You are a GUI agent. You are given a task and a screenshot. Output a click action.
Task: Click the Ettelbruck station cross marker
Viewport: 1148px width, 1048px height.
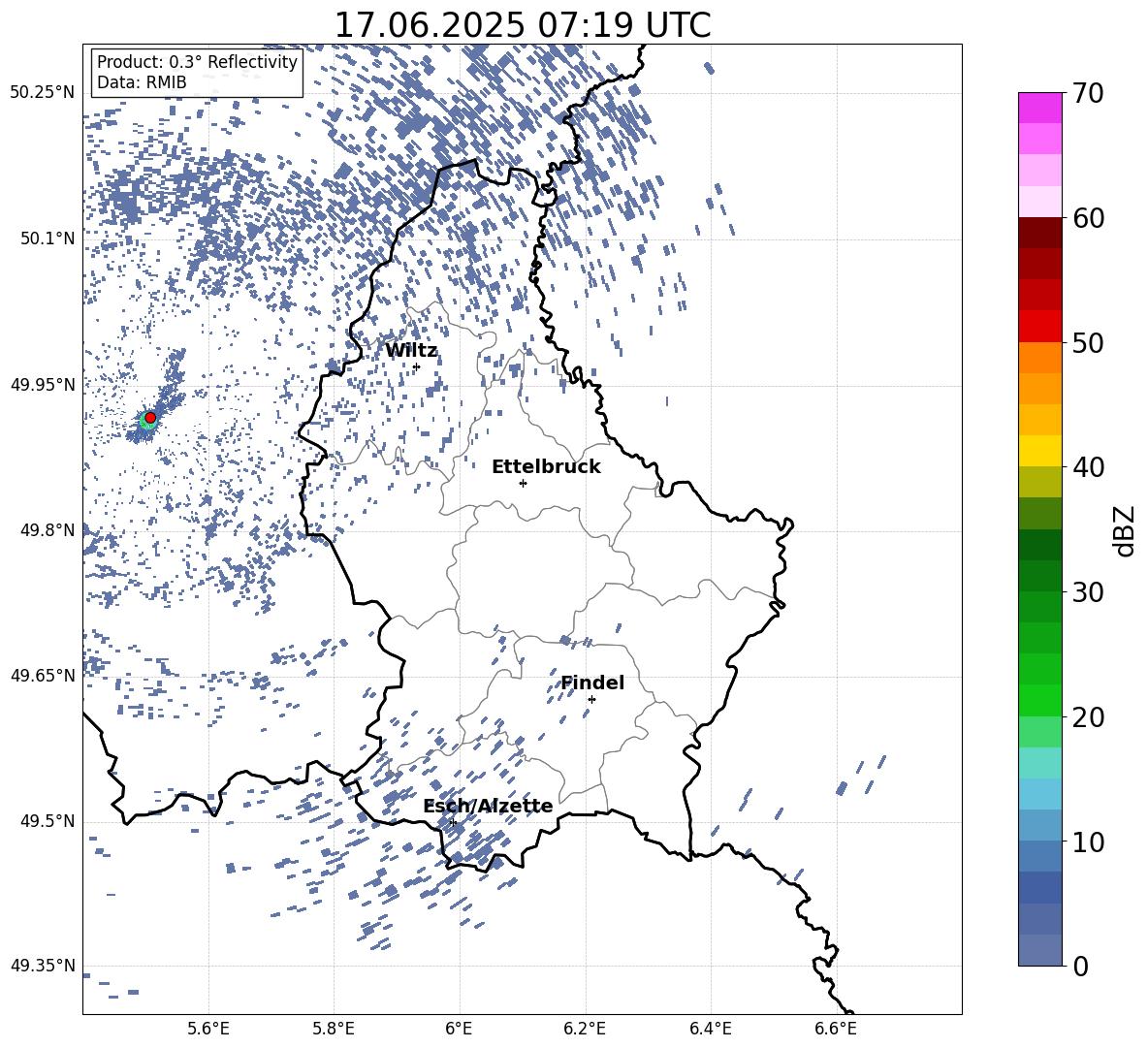[523, 483]
